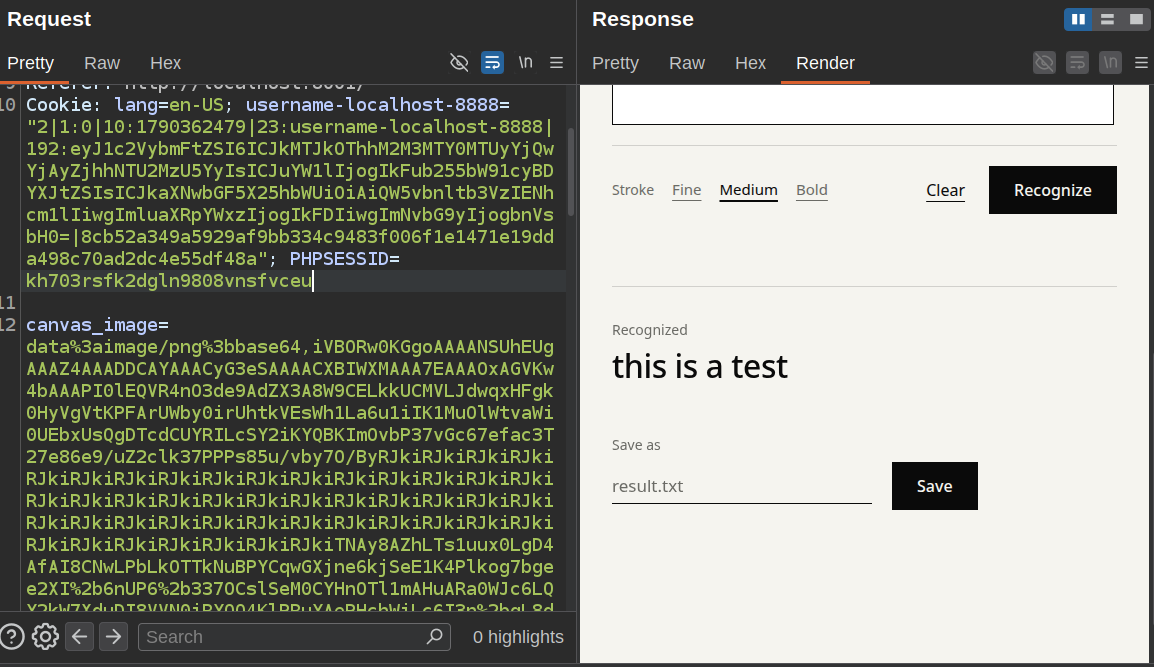This screenshot has width=1154, height=667.
Task: Select the Raw tab in Request panel
Action: 102,63
